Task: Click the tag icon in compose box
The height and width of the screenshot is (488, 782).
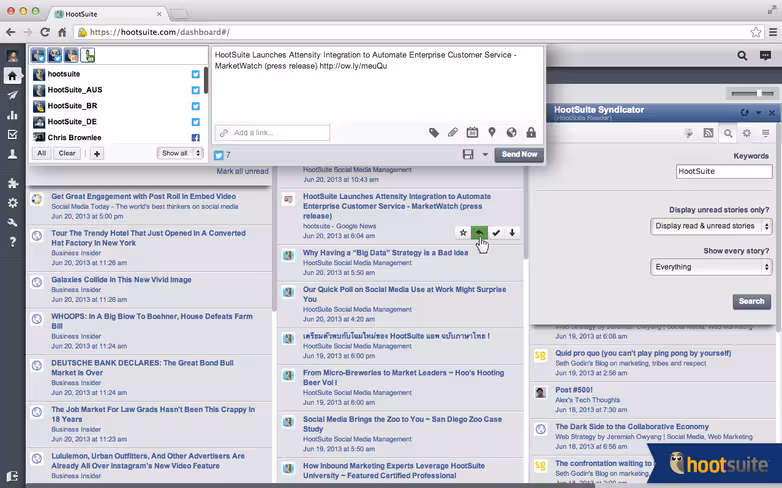Action: pos(434,132)
